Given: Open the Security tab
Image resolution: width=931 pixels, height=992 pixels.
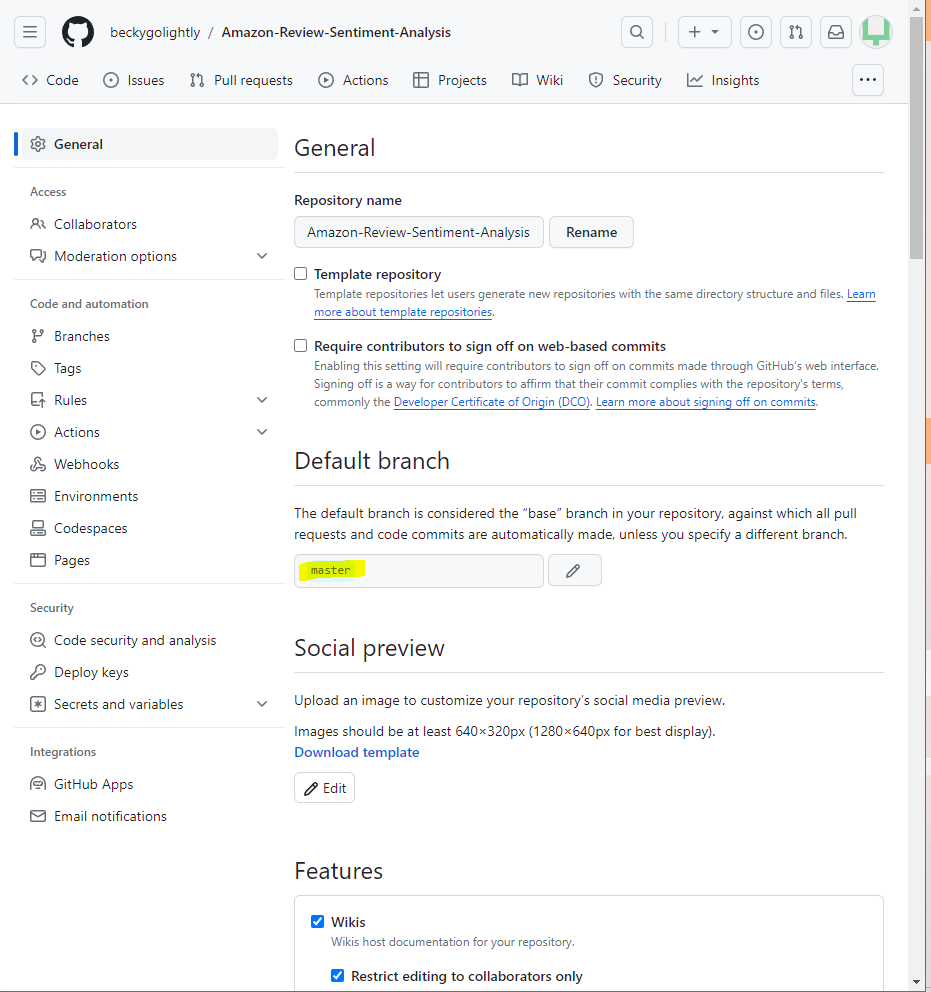Looking at the screenshot, I should [x=625, y=80].
